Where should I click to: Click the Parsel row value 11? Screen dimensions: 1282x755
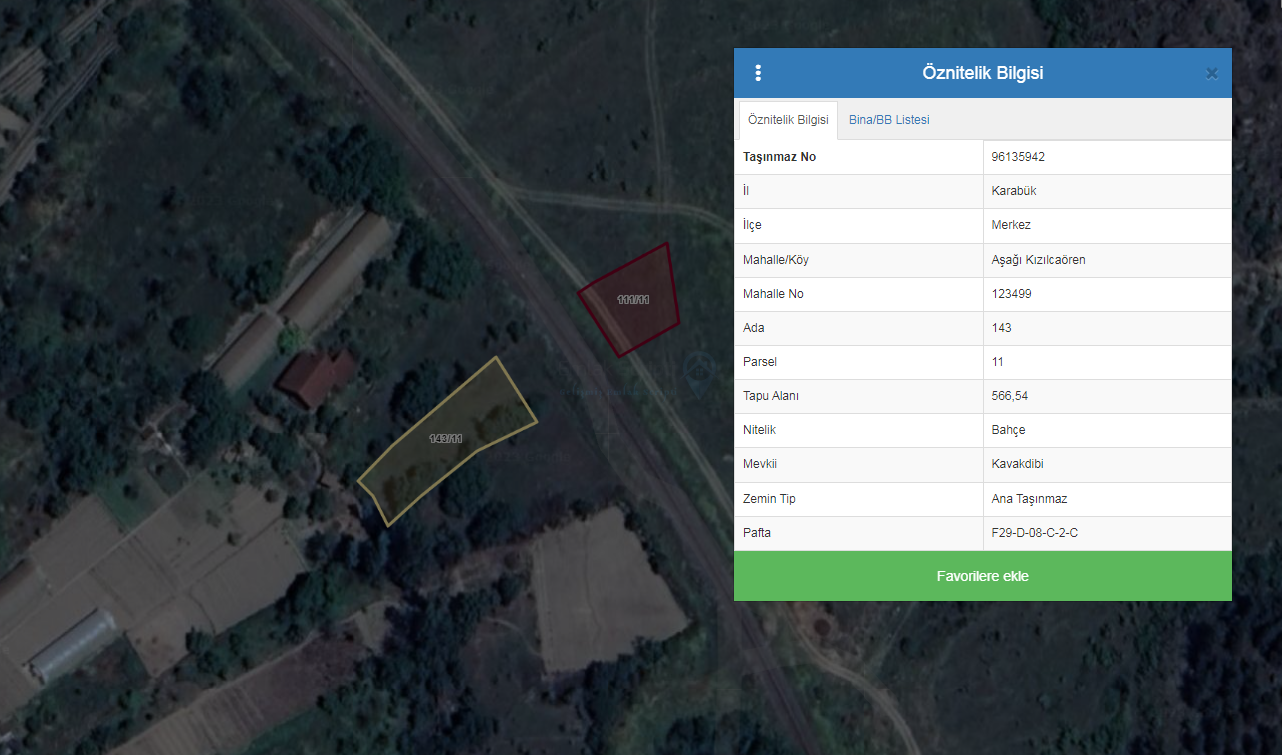tap(997, 362)
